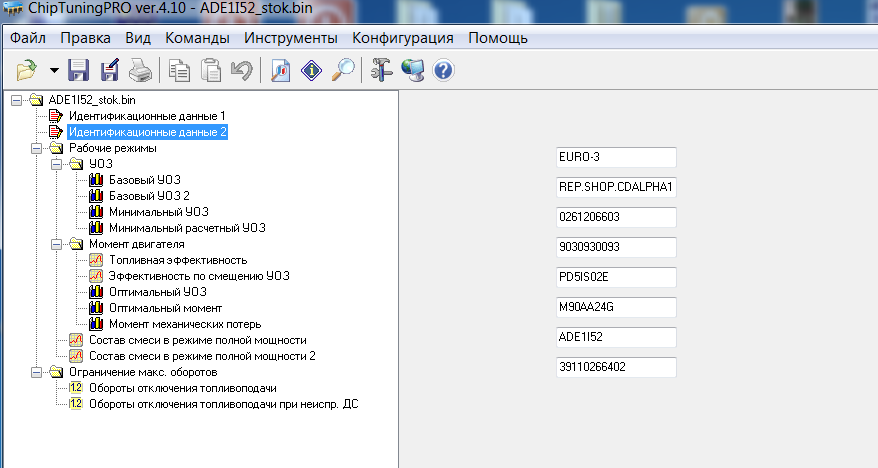Screen dimensions: 878x468
Task: Click the blue question mark help icon
Action: click(x=443, y=70)
